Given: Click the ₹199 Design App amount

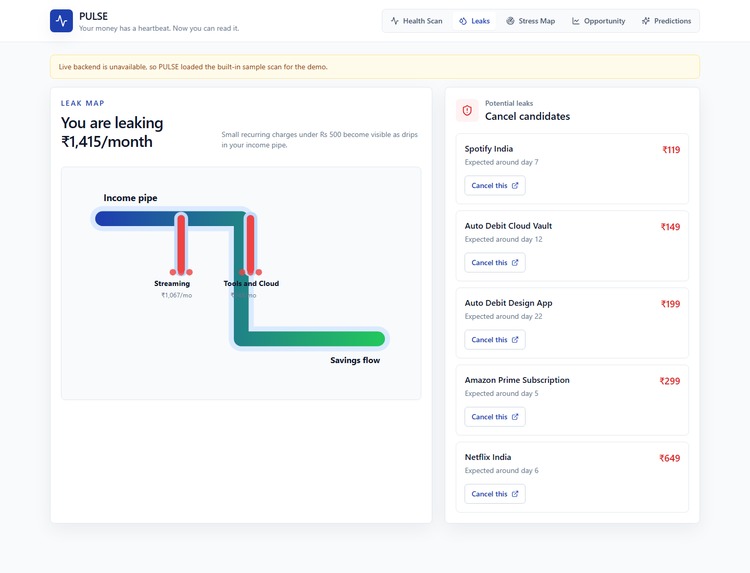Looking at the screenshot, I should (x=670, y=304).
